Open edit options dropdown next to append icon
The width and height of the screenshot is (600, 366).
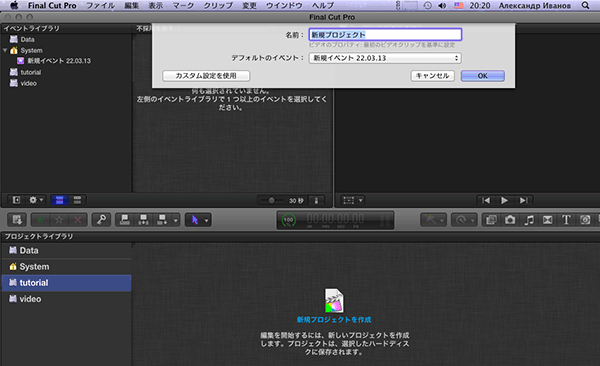click(176, 220)
